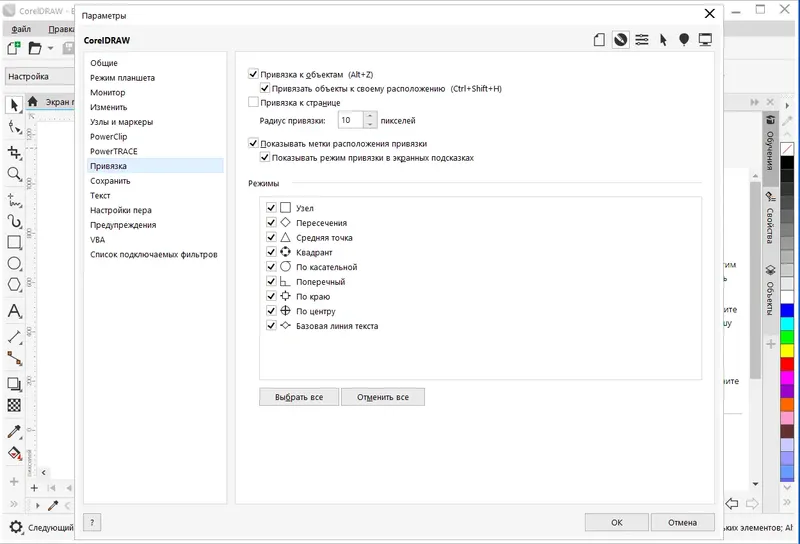The image size is (800, 544).
Task: Select the Shape tool in toolbox
Action: pos(14,128)
